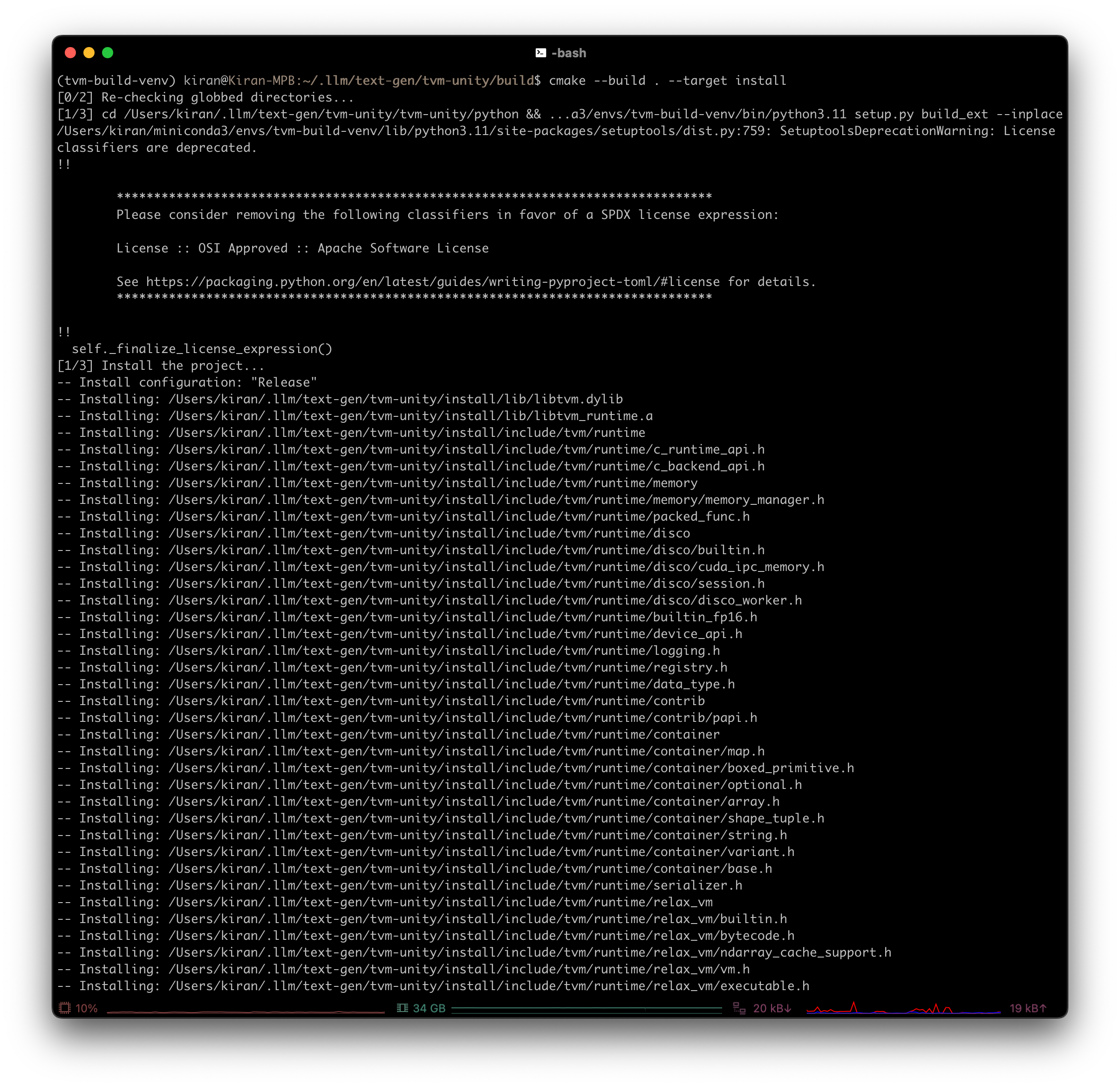The height and width of the screenshot is (1087, 1120).
Task: Click 'Please consider removing the following classifiers' line
Action: pos(447,215)
